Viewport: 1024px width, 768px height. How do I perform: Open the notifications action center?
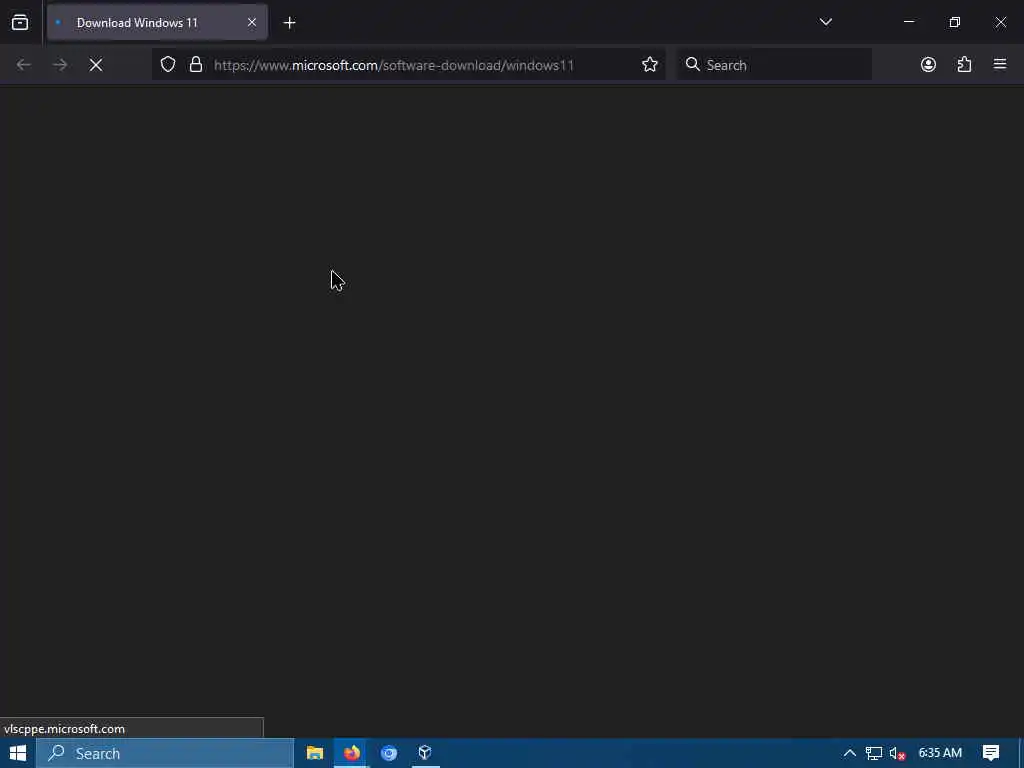[991, 753]
